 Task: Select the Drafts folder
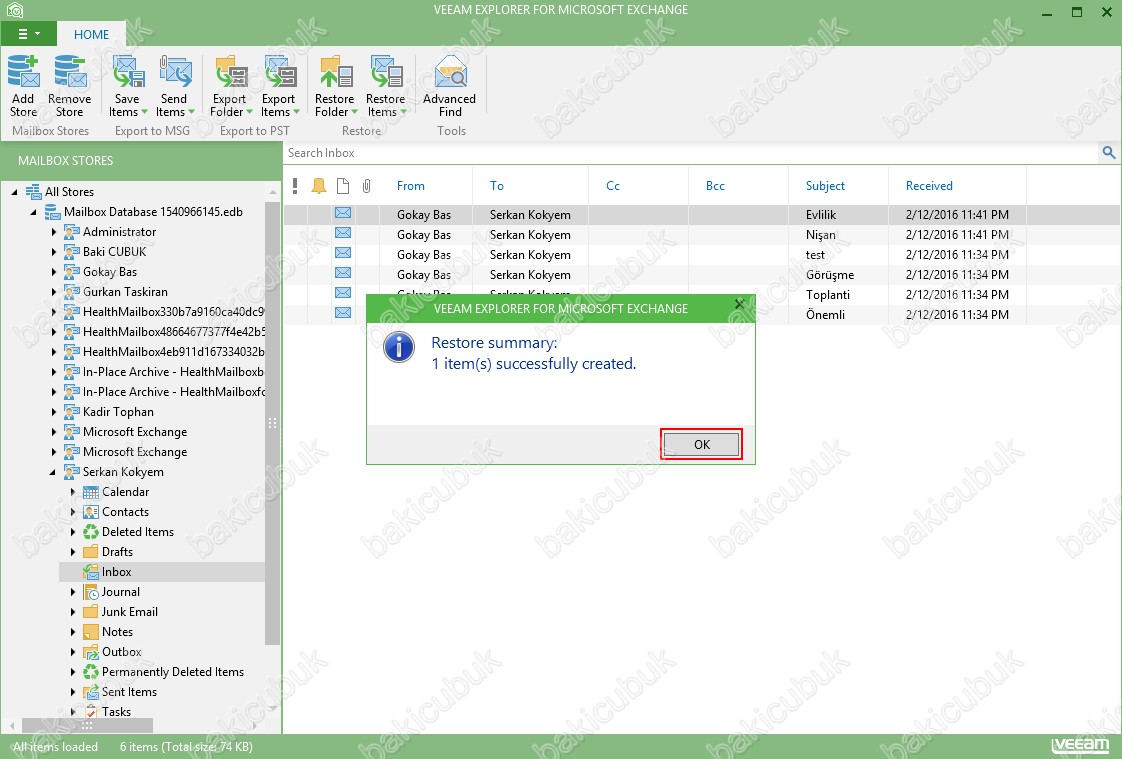(x=117, y=552)
